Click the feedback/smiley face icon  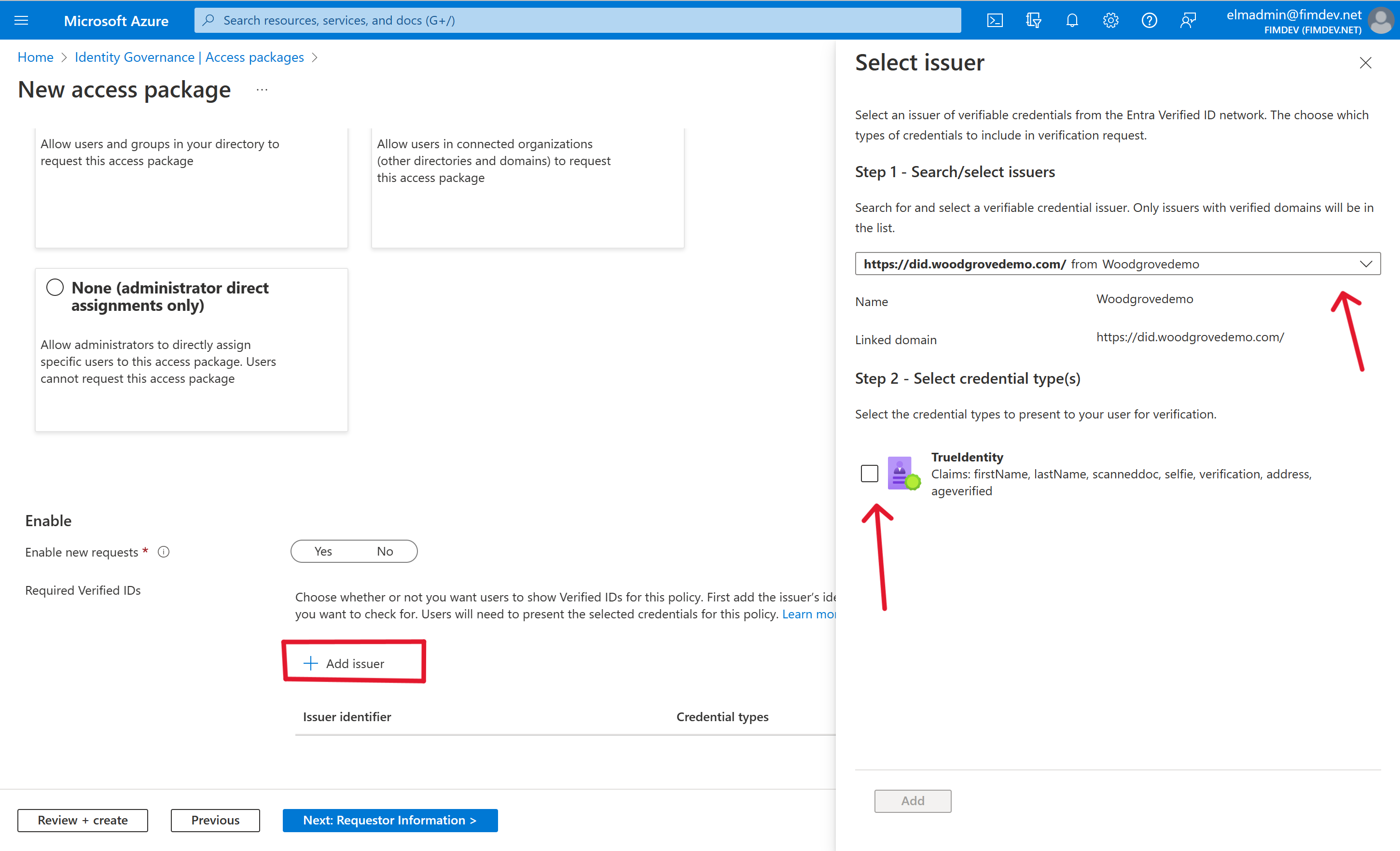pos(1189,20)
